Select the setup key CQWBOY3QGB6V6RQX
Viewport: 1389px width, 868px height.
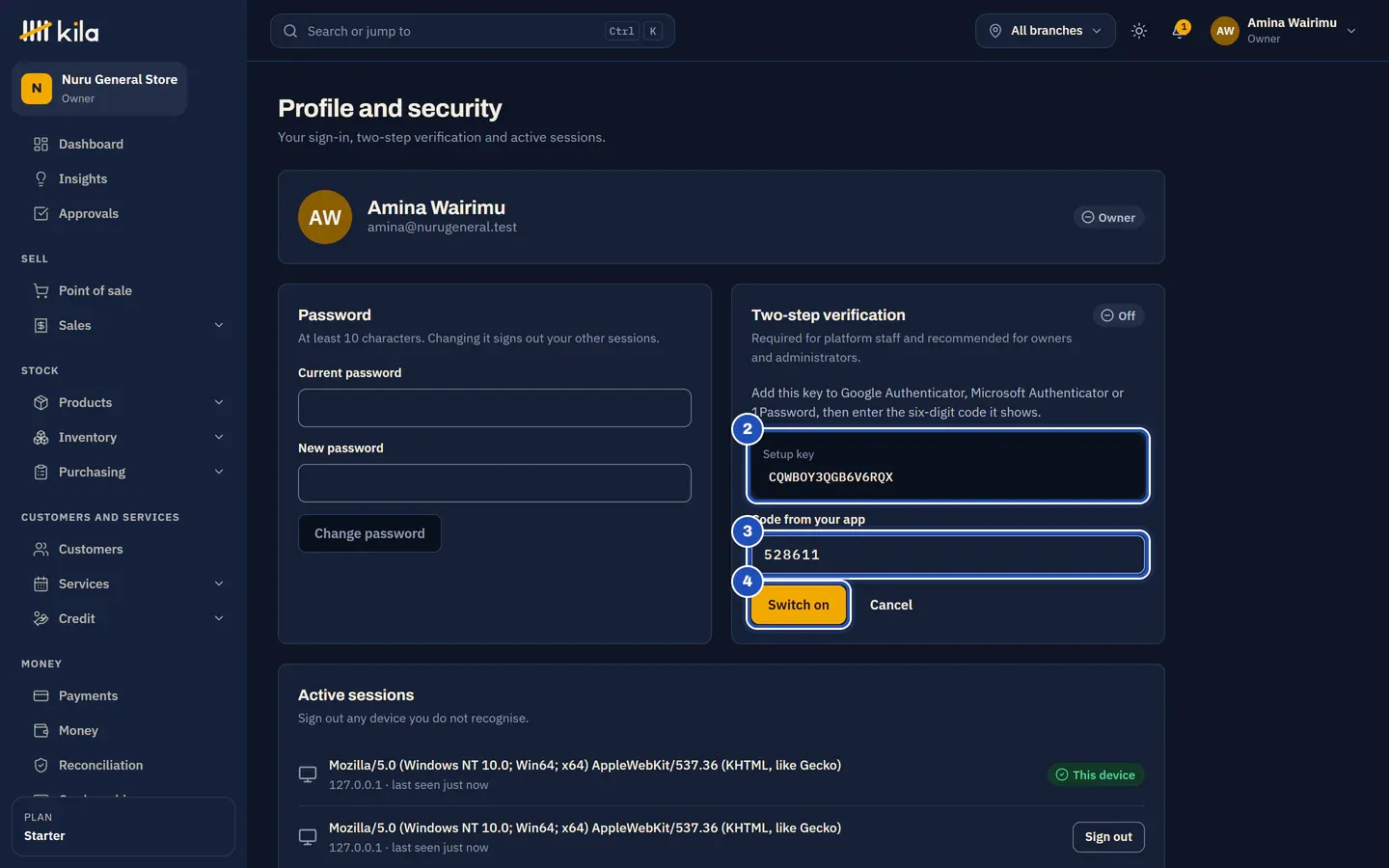831,477
